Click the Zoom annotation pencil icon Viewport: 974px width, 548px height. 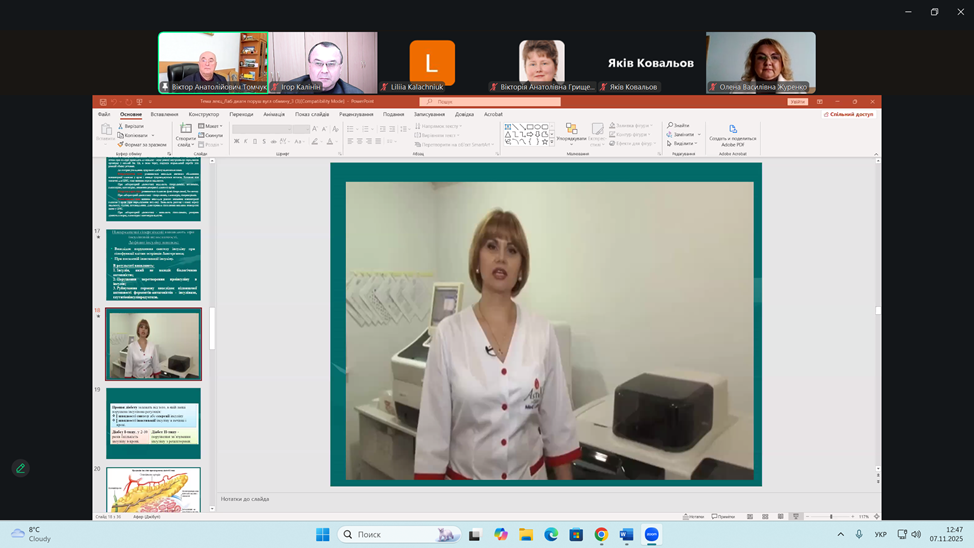point(20,468)
